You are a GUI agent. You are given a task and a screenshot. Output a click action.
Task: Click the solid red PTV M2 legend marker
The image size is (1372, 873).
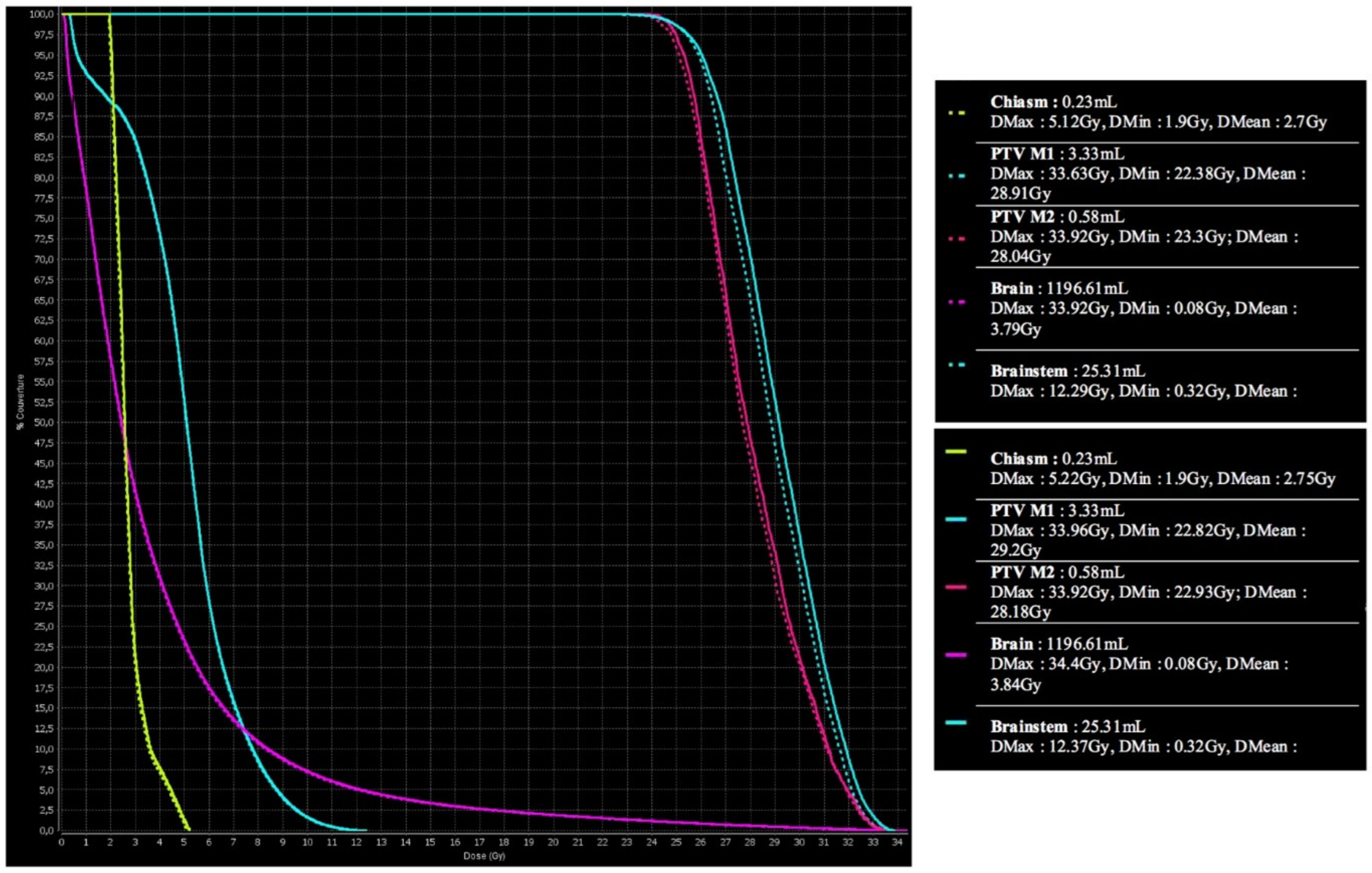point(956,587)
